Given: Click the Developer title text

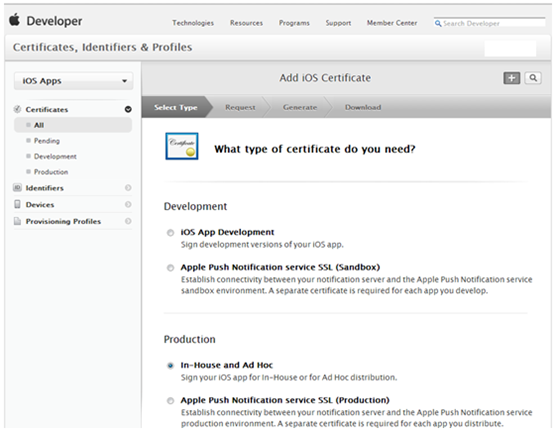Looking at the screenshot, I should coord(54,21).
